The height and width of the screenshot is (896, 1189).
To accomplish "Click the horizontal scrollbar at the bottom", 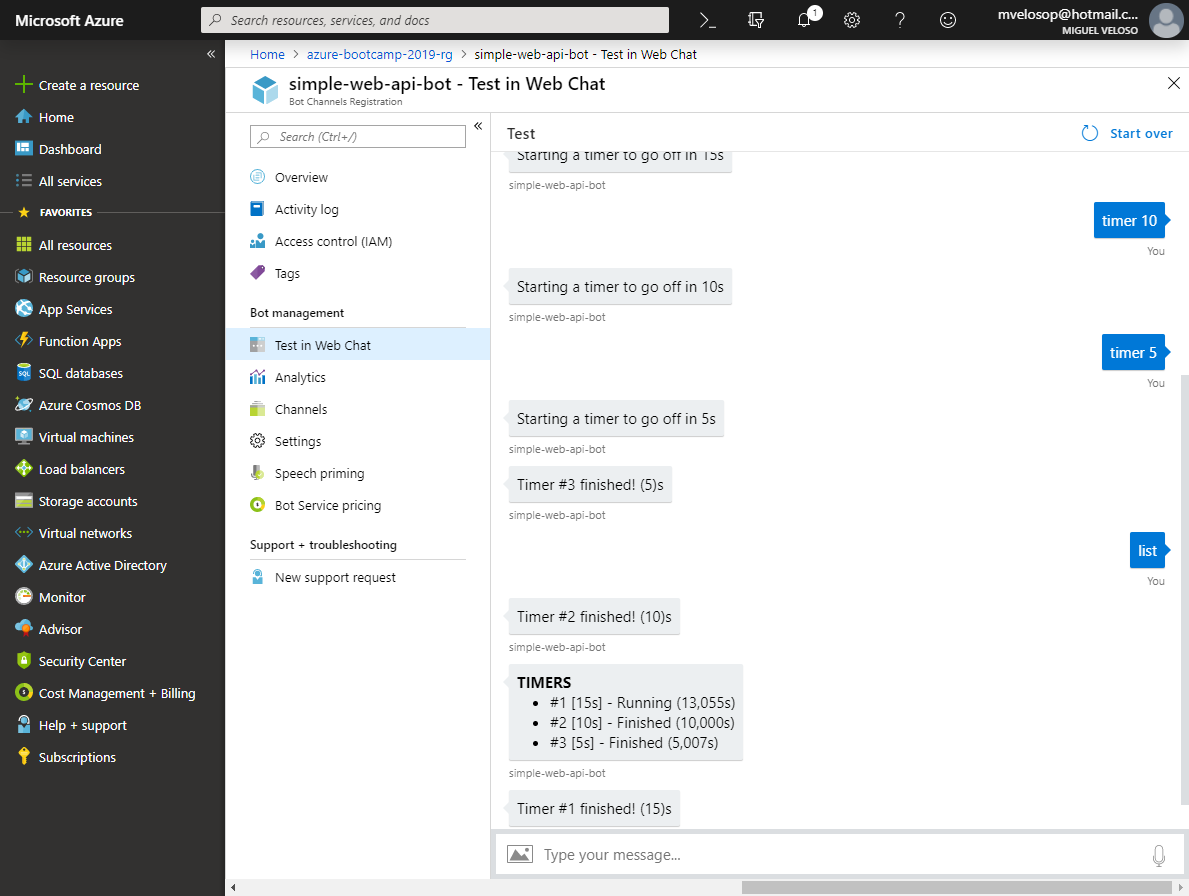I will (x=956, y=887).
